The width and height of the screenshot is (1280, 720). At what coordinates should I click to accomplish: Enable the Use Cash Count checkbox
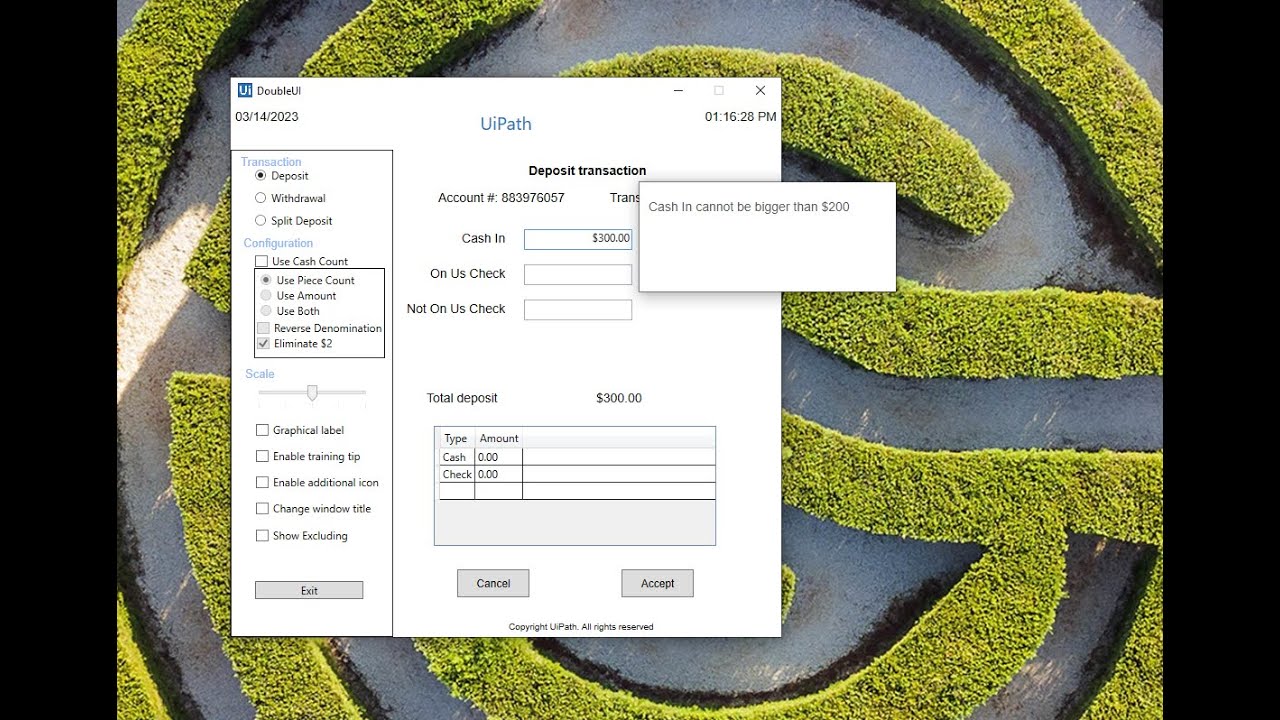tap(262, 262)
